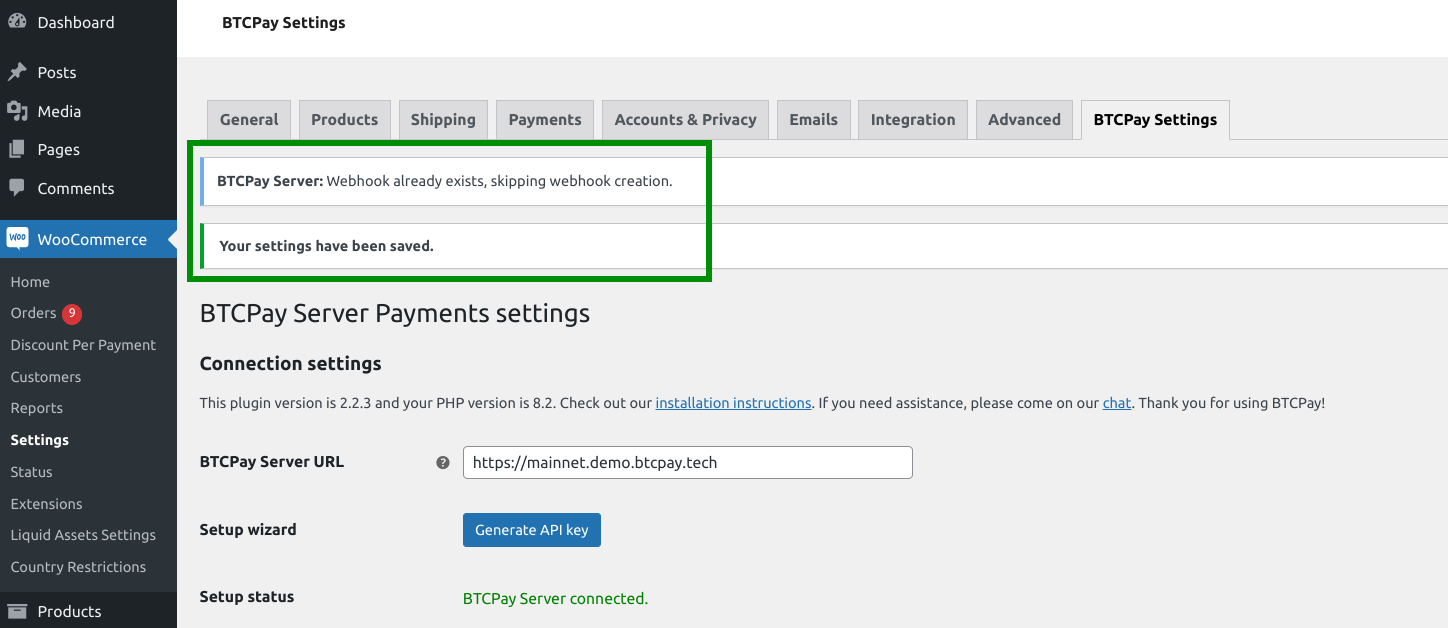Select the WooCommerce logo icon
This screenshot has height=628, width=1448.
click(17, 238)
